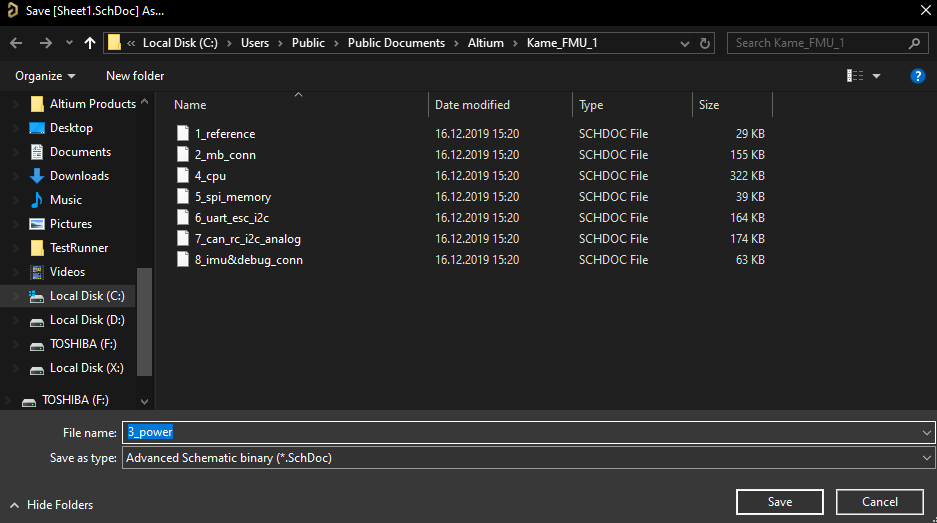This screenshot has width=937, height=523.
Task: Open the Save as type combo box
Action: click(x=528, y=458)
